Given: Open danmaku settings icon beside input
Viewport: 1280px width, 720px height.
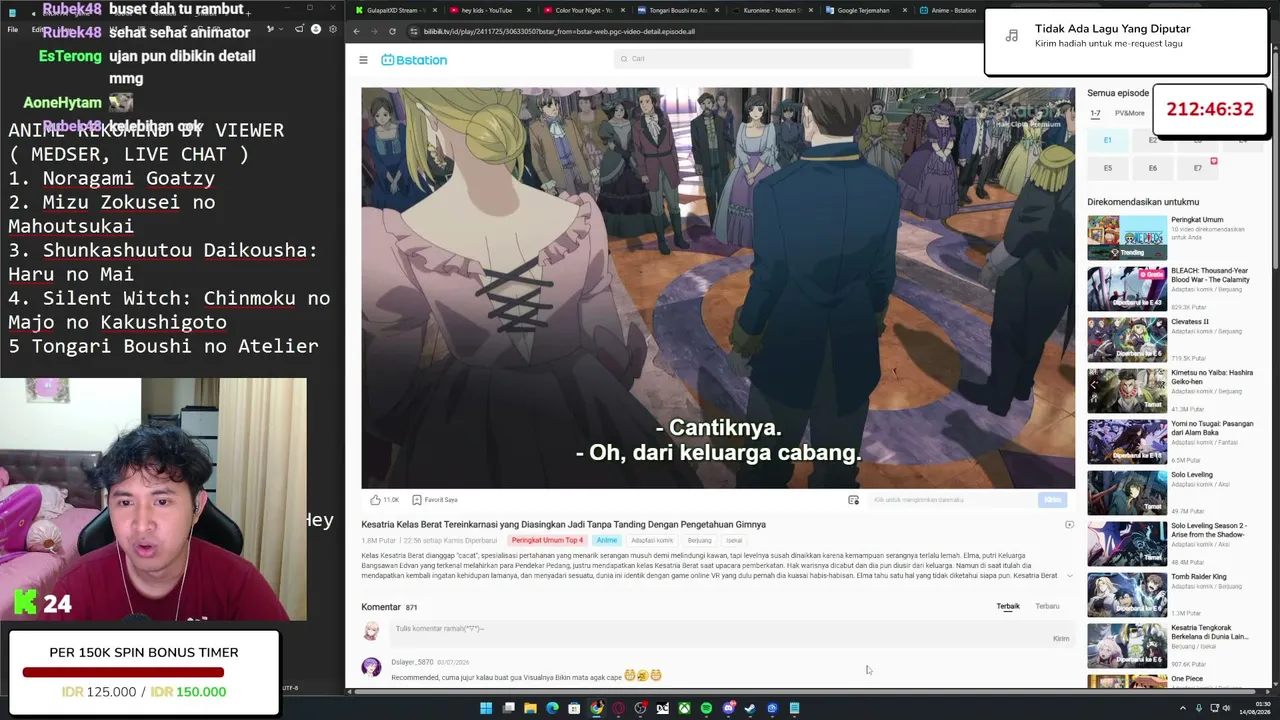Looking at the screenshot, I should (x=853, y=500).
